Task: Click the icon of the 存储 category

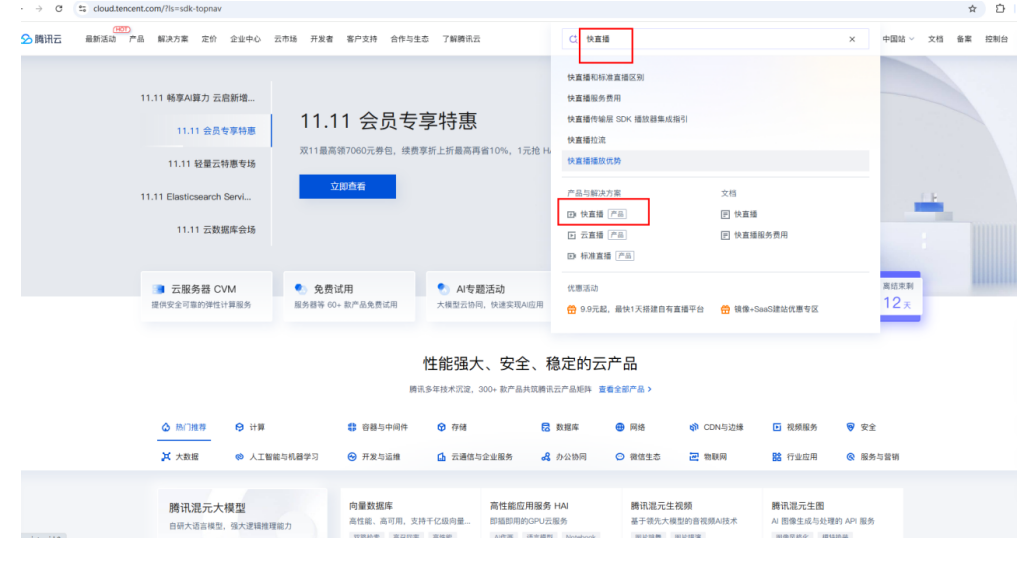Action: click(441, 427)
